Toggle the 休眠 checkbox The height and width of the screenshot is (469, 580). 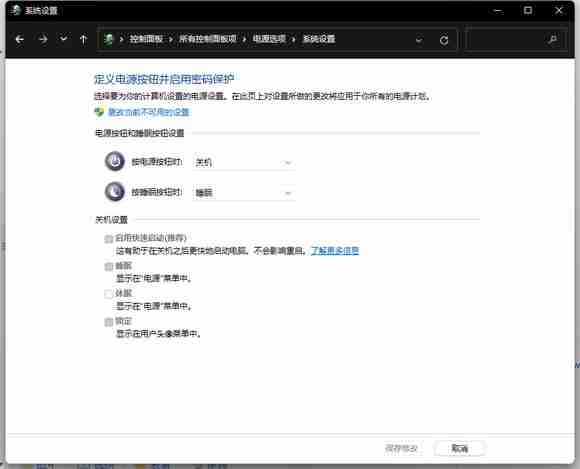coord(108,294)
